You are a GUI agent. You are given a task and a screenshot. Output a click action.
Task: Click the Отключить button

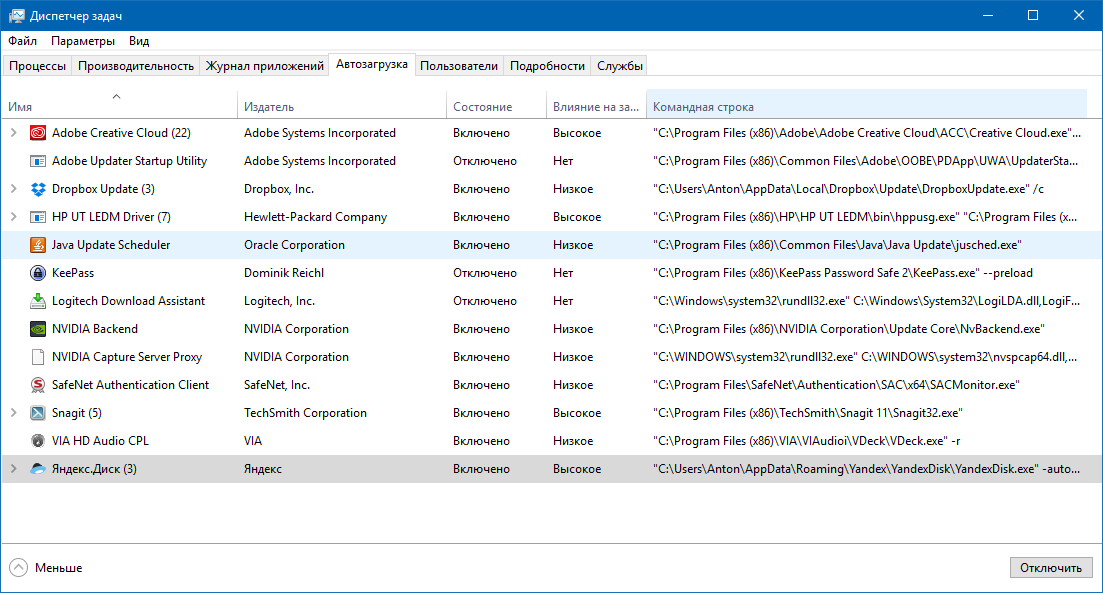[x=1051, y=568]
